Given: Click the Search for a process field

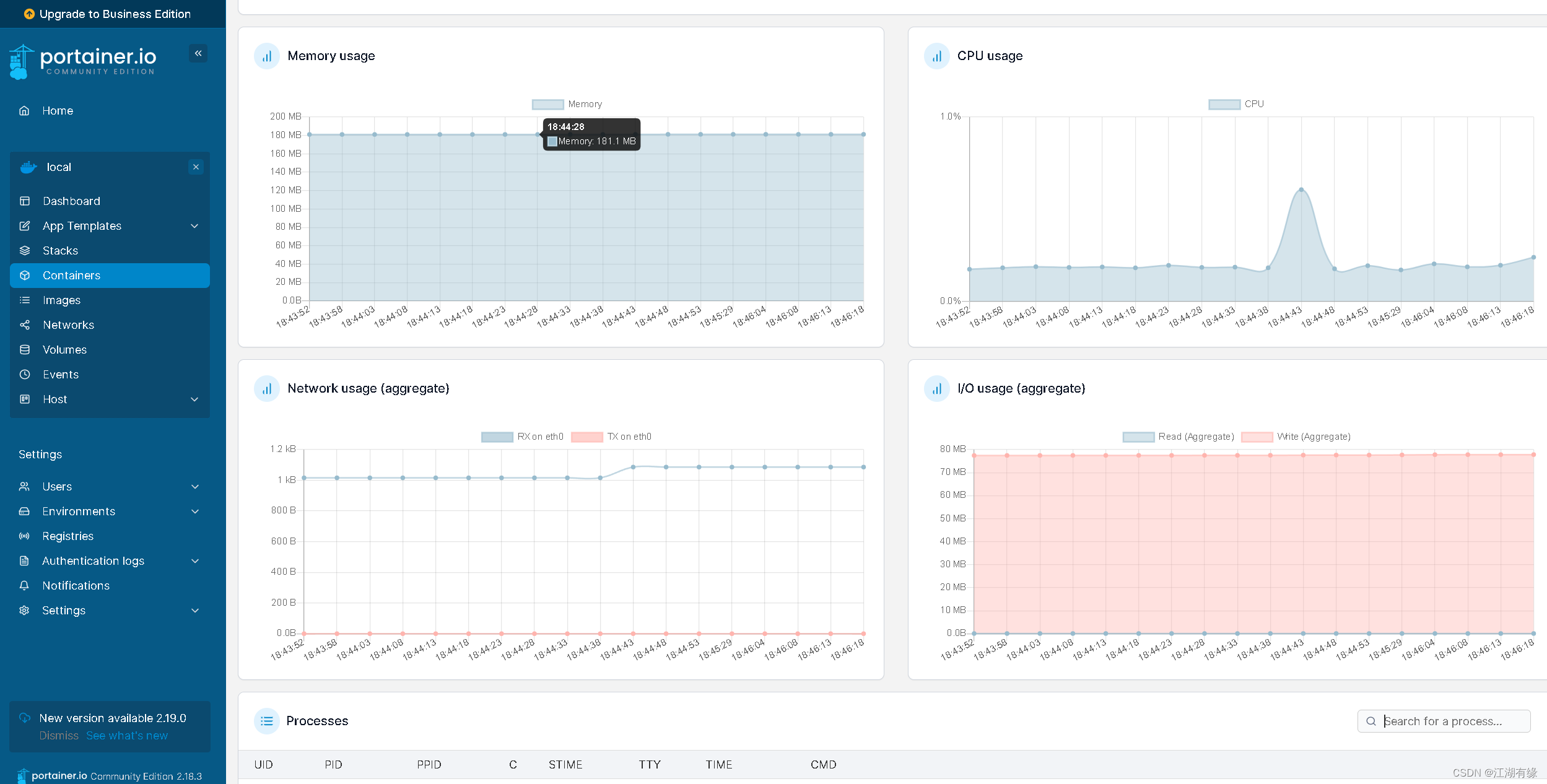Looking at the screenshot, I should (1444, 721).
